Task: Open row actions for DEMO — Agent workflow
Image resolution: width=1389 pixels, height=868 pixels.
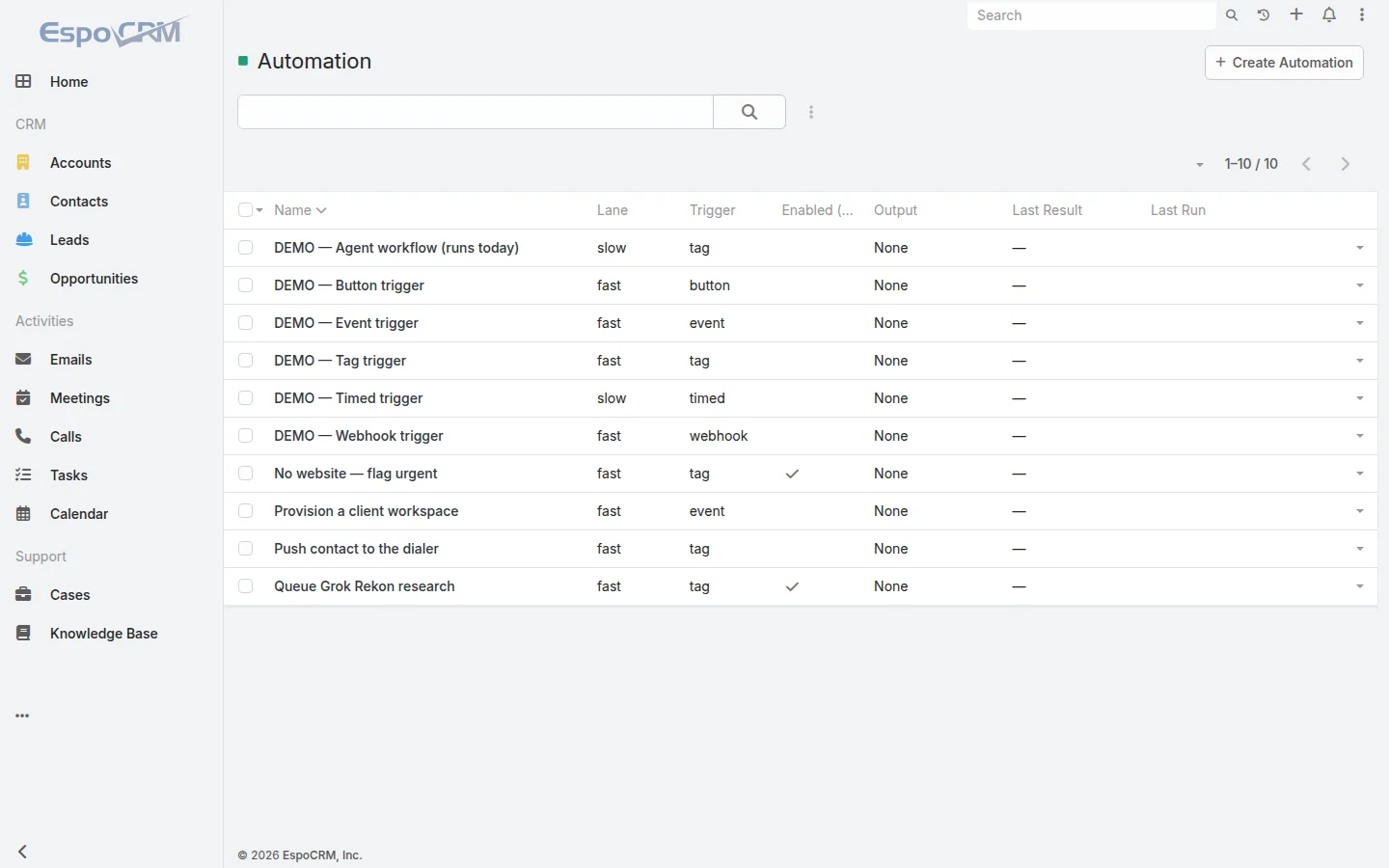Action: (x=1360, y=248)
